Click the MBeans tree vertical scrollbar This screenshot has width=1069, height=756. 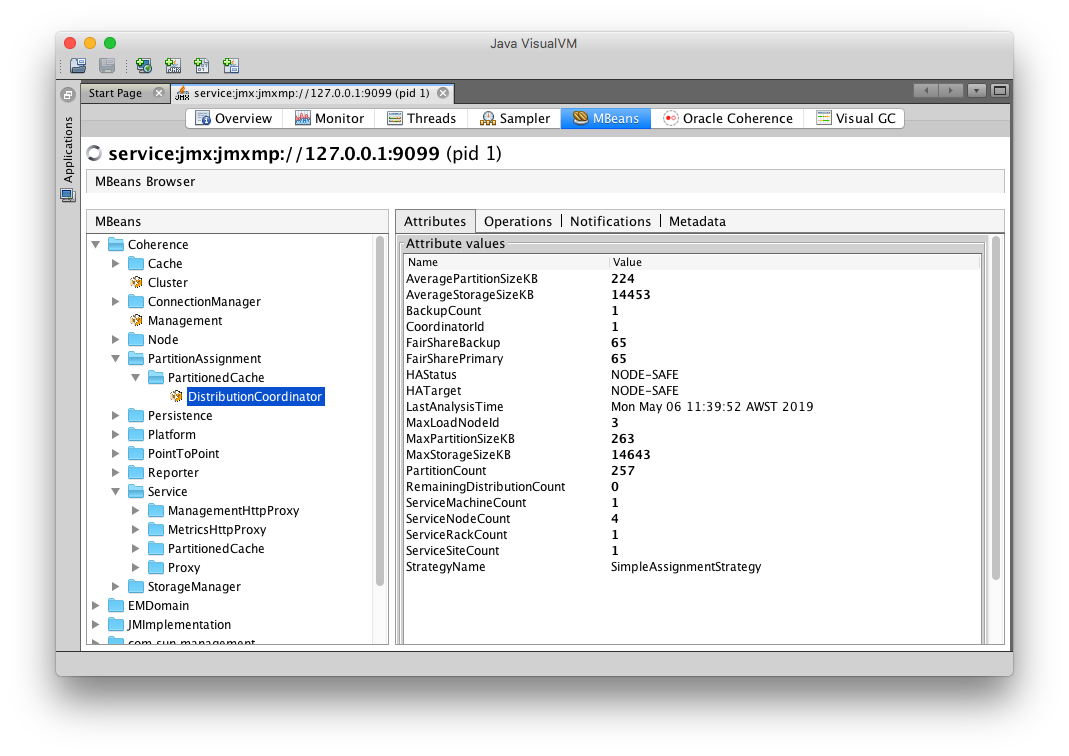pyautogui.click(x=380, y=411)
